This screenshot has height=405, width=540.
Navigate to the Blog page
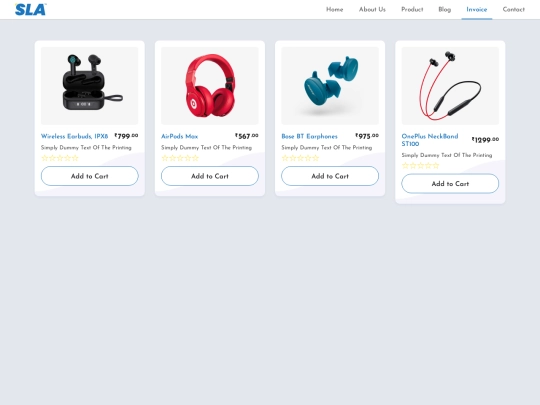[x=445, y=10]
